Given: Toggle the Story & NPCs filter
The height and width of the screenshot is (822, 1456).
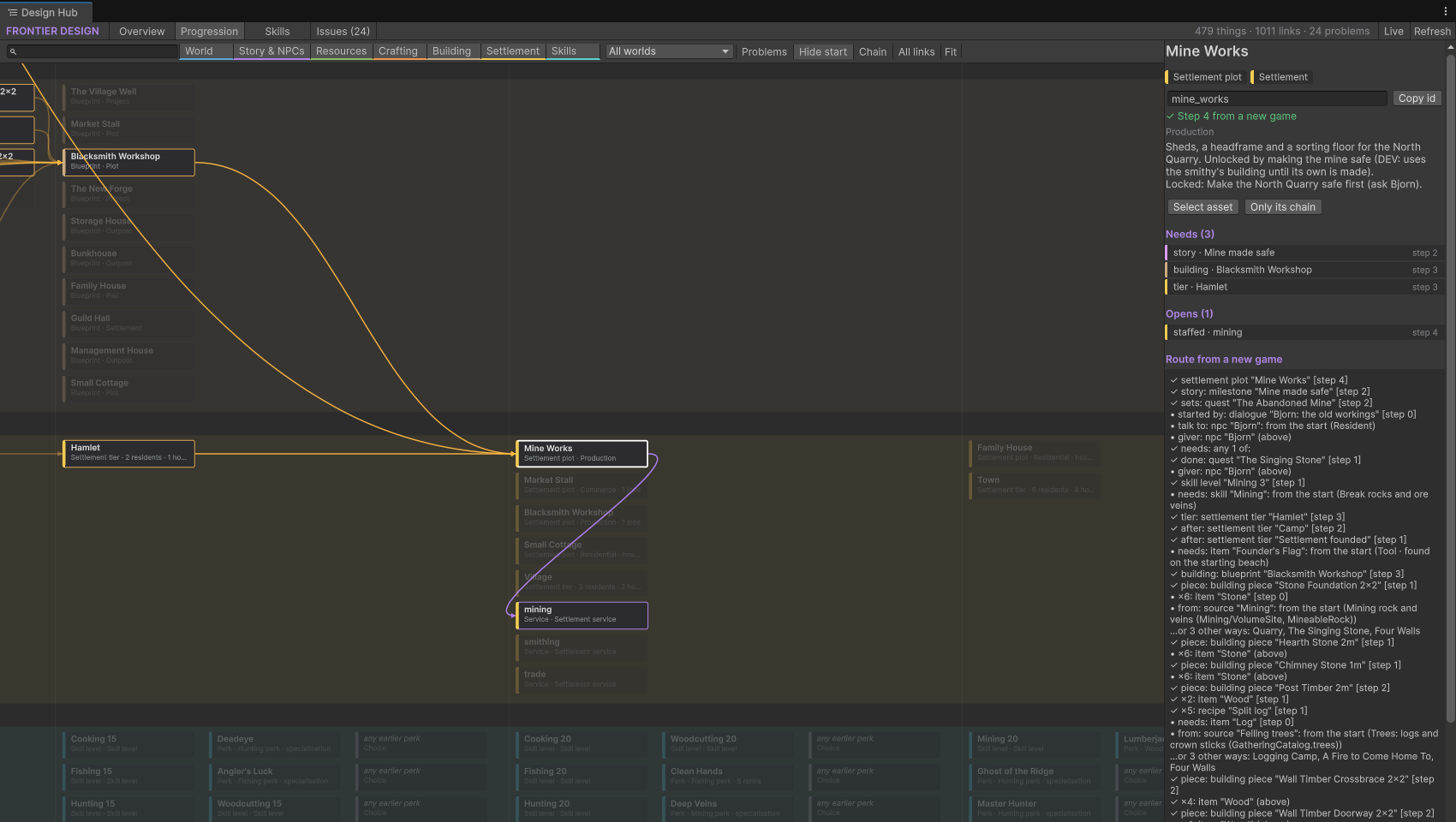Looking at the screenshot, I should [x=272, y=51].
